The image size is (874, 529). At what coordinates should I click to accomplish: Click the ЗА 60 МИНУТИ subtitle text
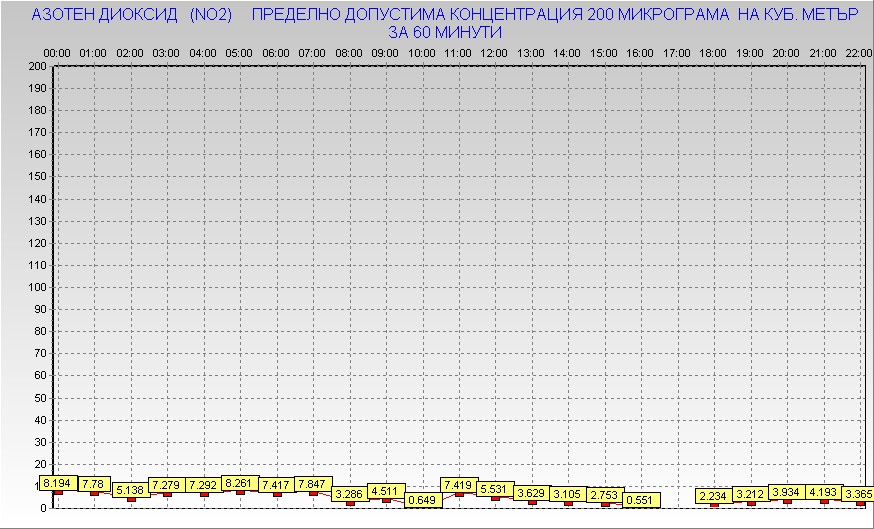point(445,32)
